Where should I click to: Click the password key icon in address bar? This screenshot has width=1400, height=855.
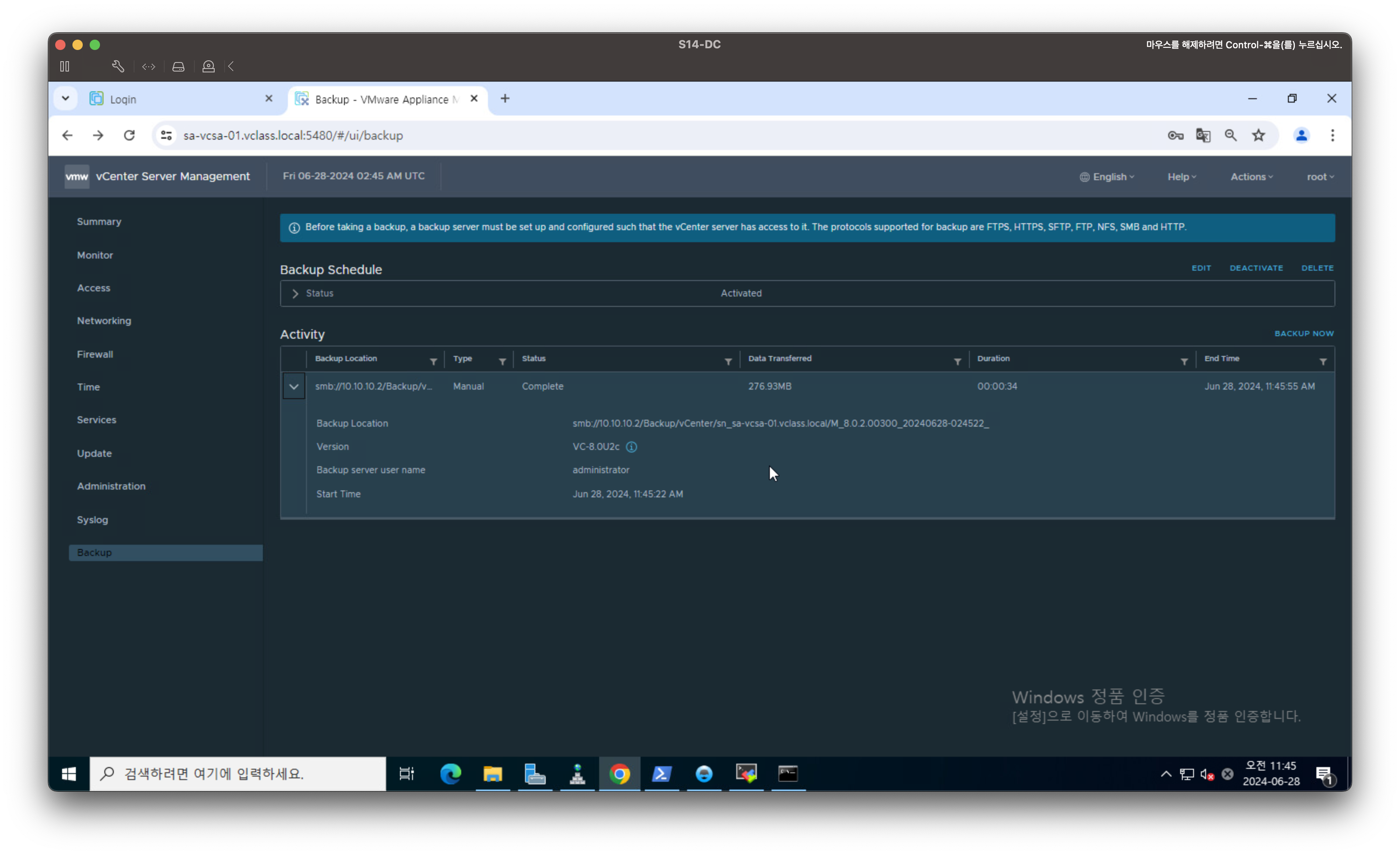click(1175, 135)
